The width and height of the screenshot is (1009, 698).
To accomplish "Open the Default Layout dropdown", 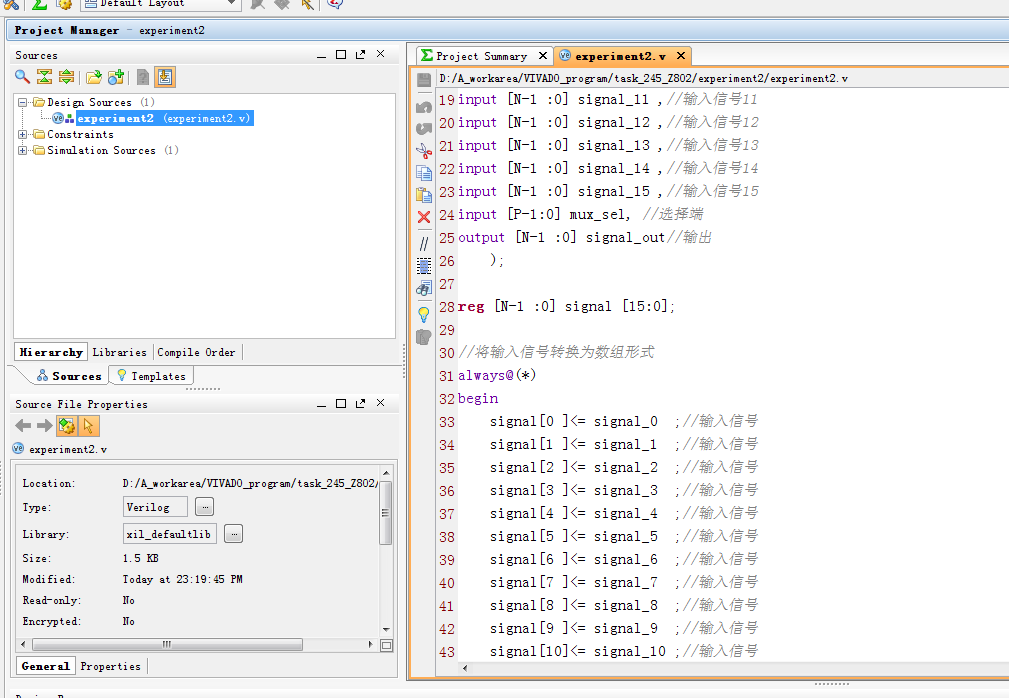I will 161,4.
